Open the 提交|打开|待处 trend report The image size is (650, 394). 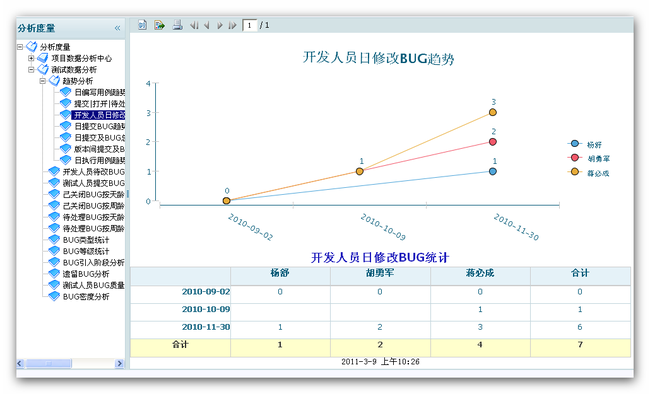coord(99,104)
